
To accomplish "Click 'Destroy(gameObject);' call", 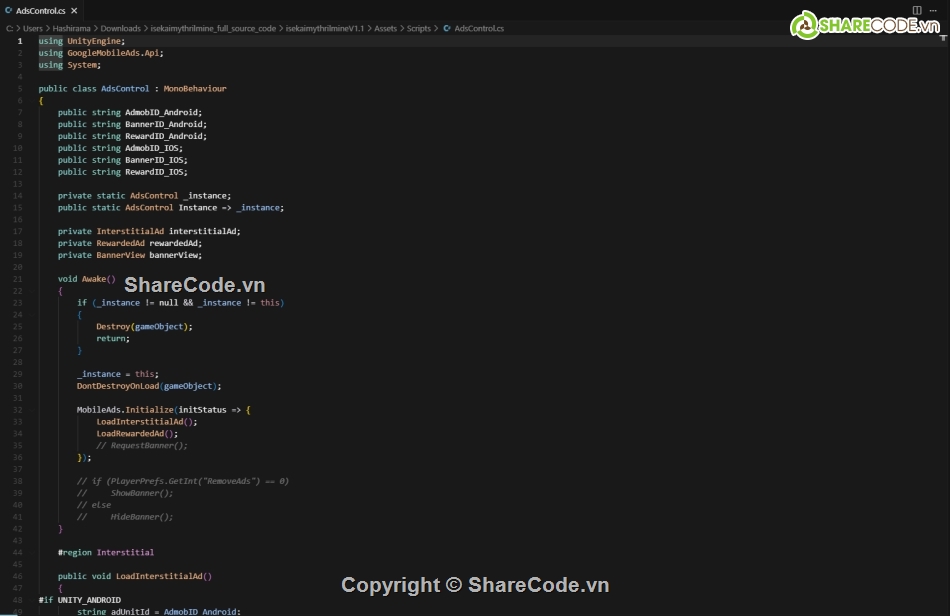I will pyautogui.click(x=144, y=326).
